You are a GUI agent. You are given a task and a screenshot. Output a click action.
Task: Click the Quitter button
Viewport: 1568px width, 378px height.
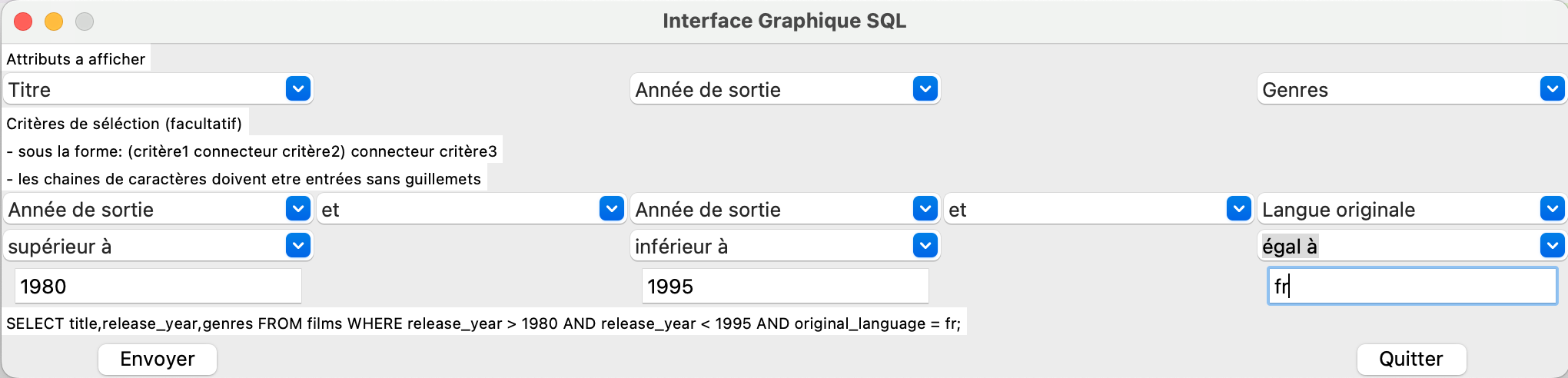pyautogui.click(x=1411, y=359)
